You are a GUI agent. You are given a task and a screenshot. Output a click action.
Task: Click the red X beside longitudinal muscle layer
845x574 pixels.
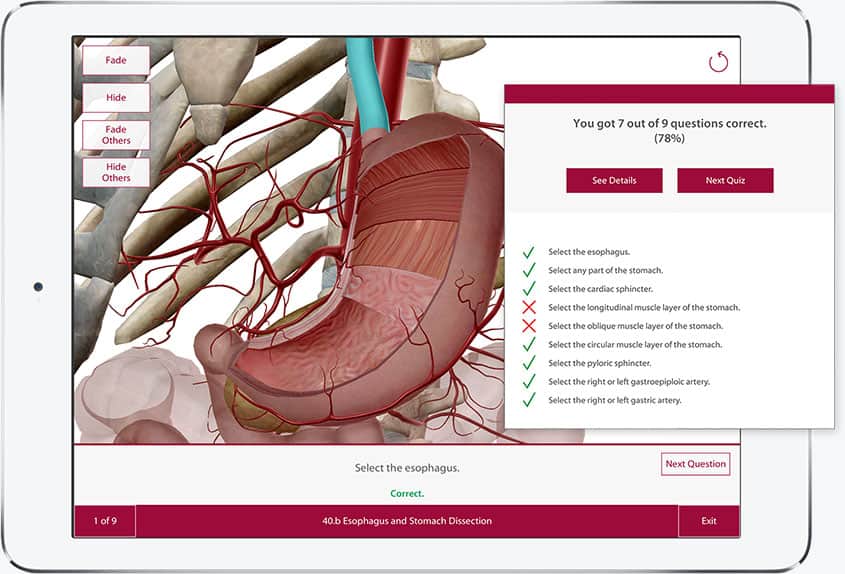click(528, 307)
